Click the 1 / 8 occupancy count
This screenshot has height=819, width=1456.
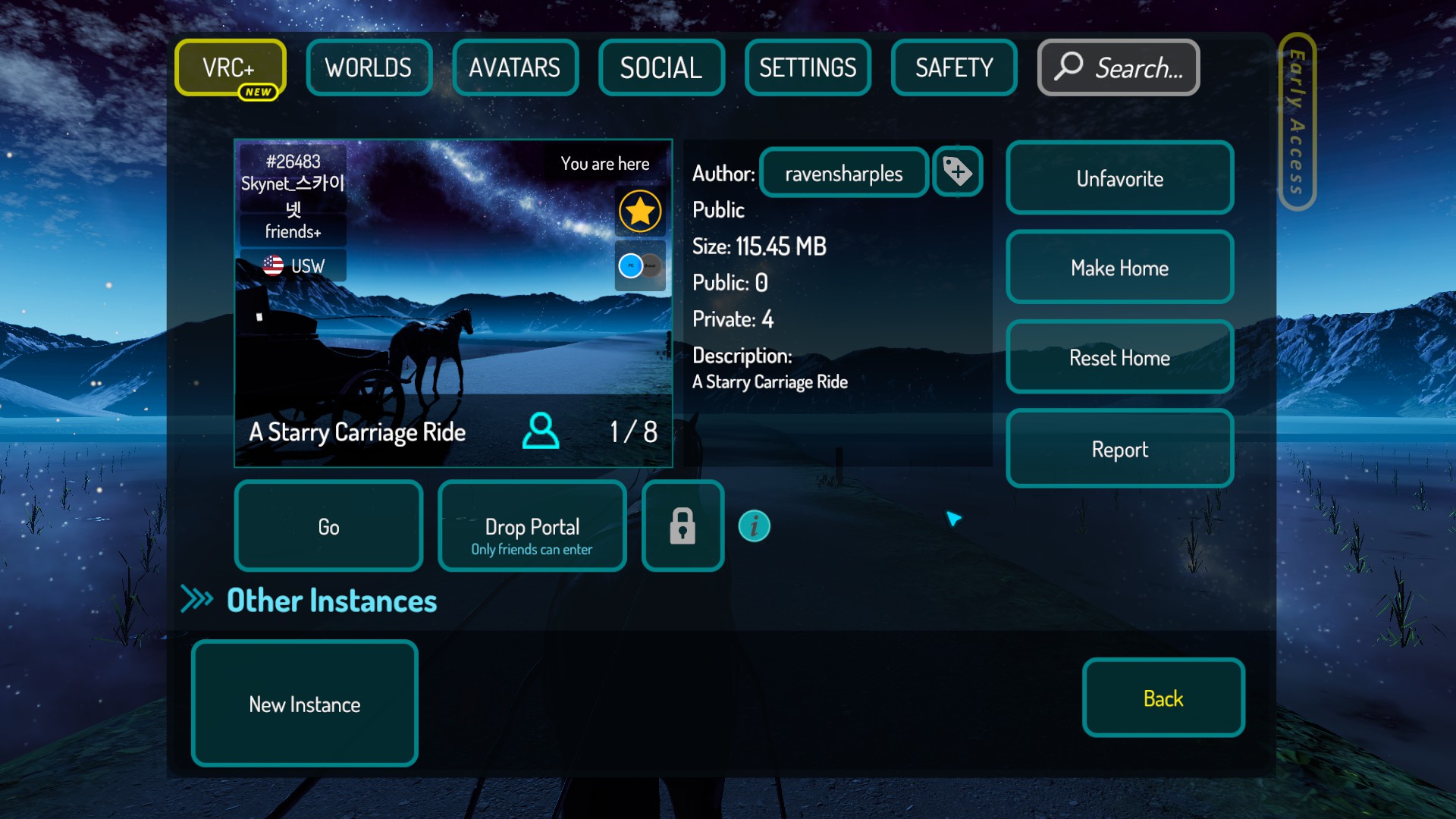coord(634,431)
